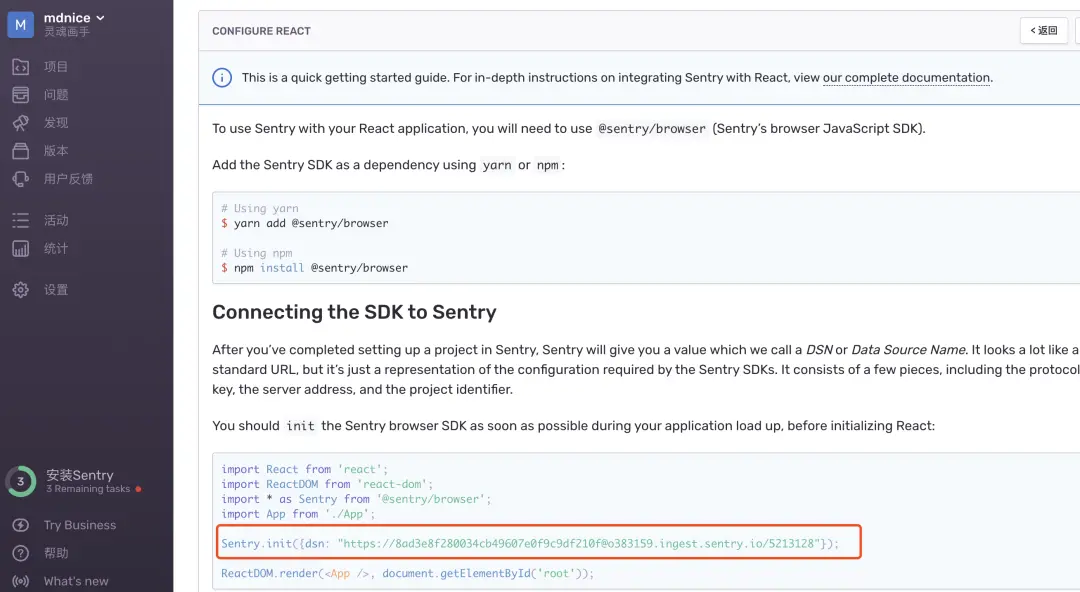The height and width of the screenshot is (592, 1080).
Task: Click the Help (帮助) question mark icon
Action: [x=20, y=553]
